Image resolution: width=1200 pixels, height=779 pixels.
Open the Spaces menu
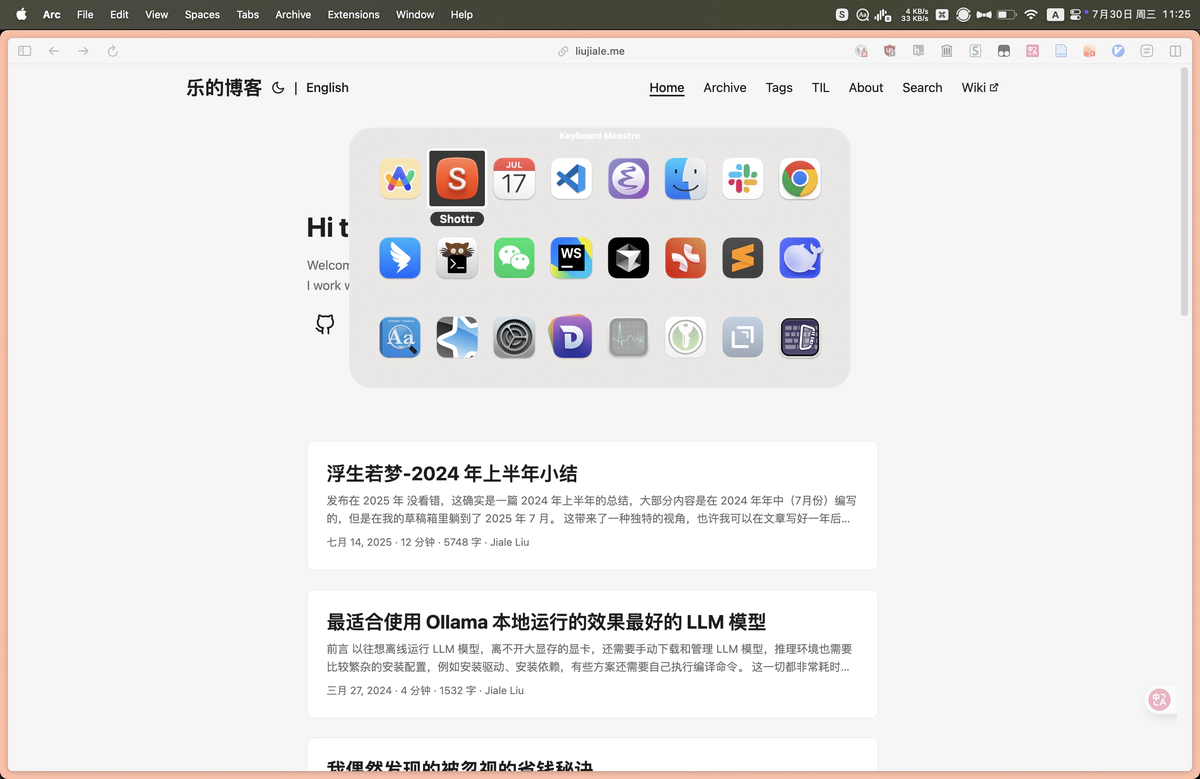(202, 15)
